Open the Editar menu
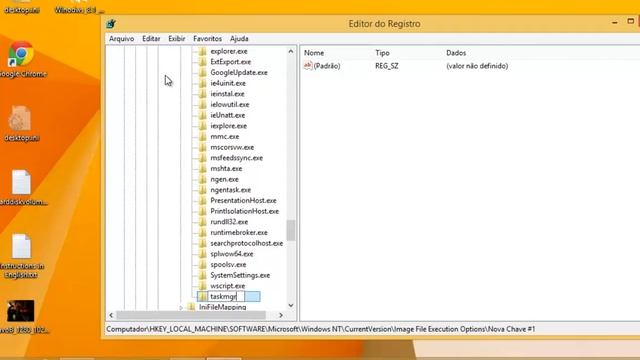Viewport: 640px width, 360px height. (151, 39)
